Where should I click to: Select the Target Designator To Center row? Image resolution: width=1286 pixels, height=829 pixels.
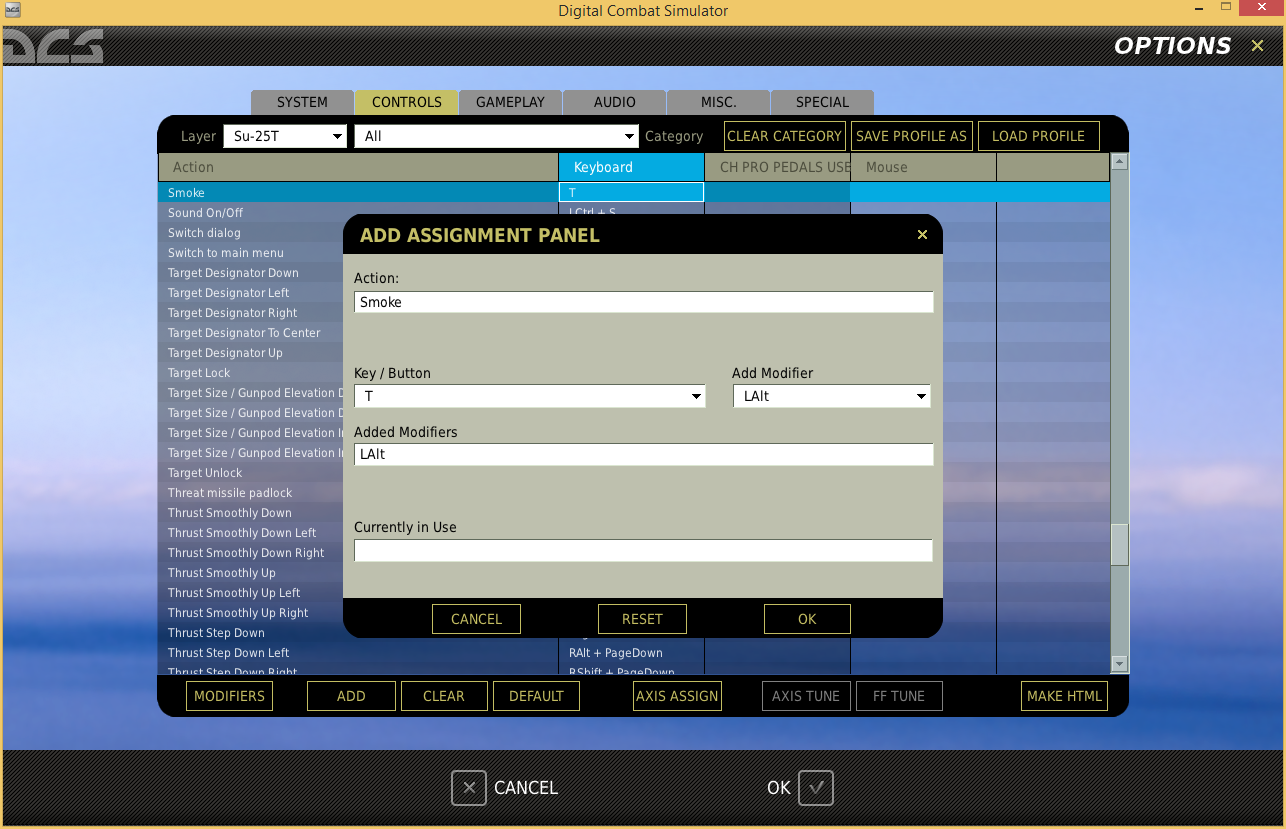tap(250, 333)
